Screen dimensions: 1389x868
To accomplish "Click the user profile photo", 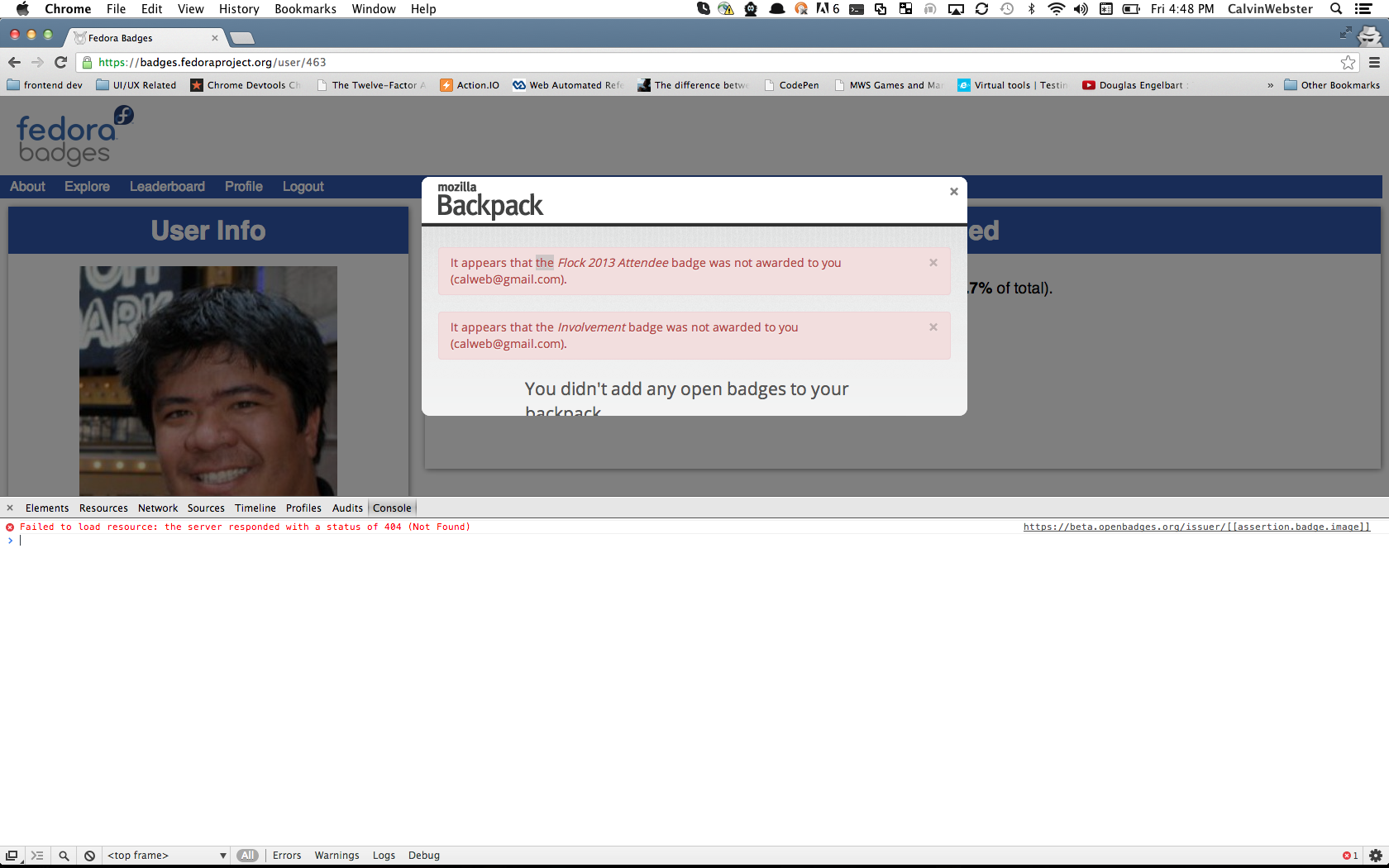I will pyautogui.click(x=208, y=380).
